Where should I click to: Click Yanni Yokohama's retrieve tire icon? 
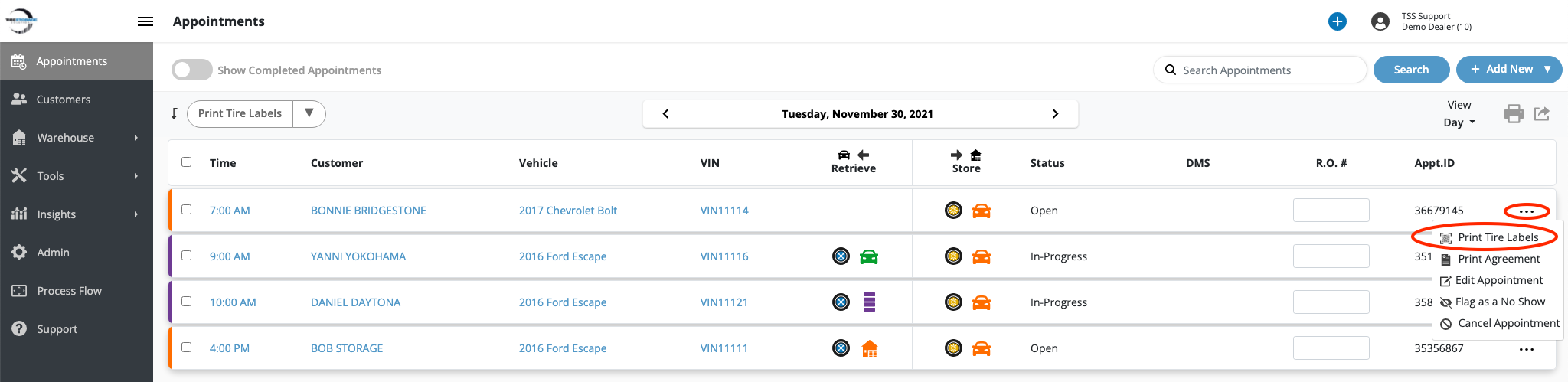[841, 256]
